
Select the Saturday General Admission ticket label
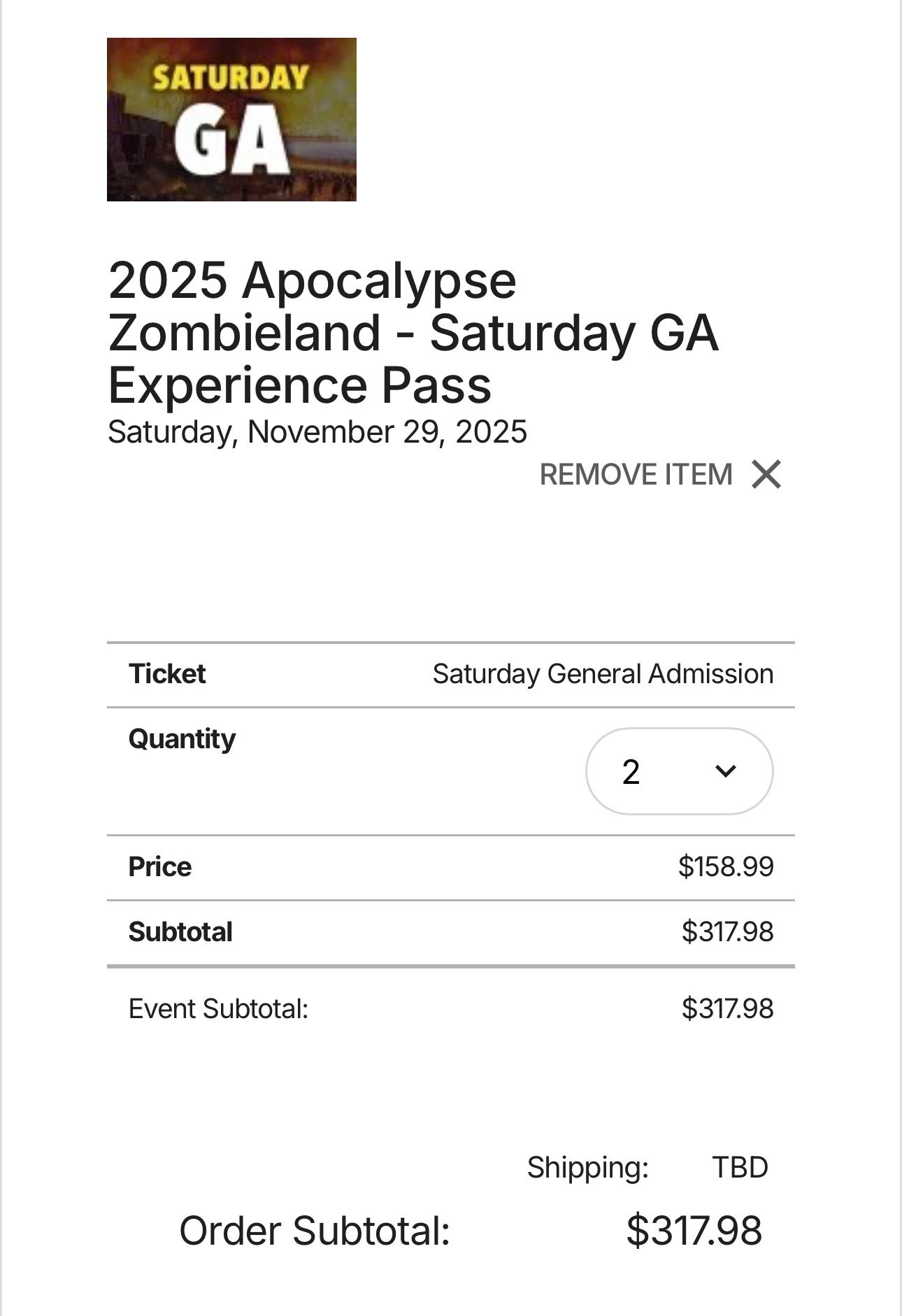pyautogui.click(x=602, y=673)
